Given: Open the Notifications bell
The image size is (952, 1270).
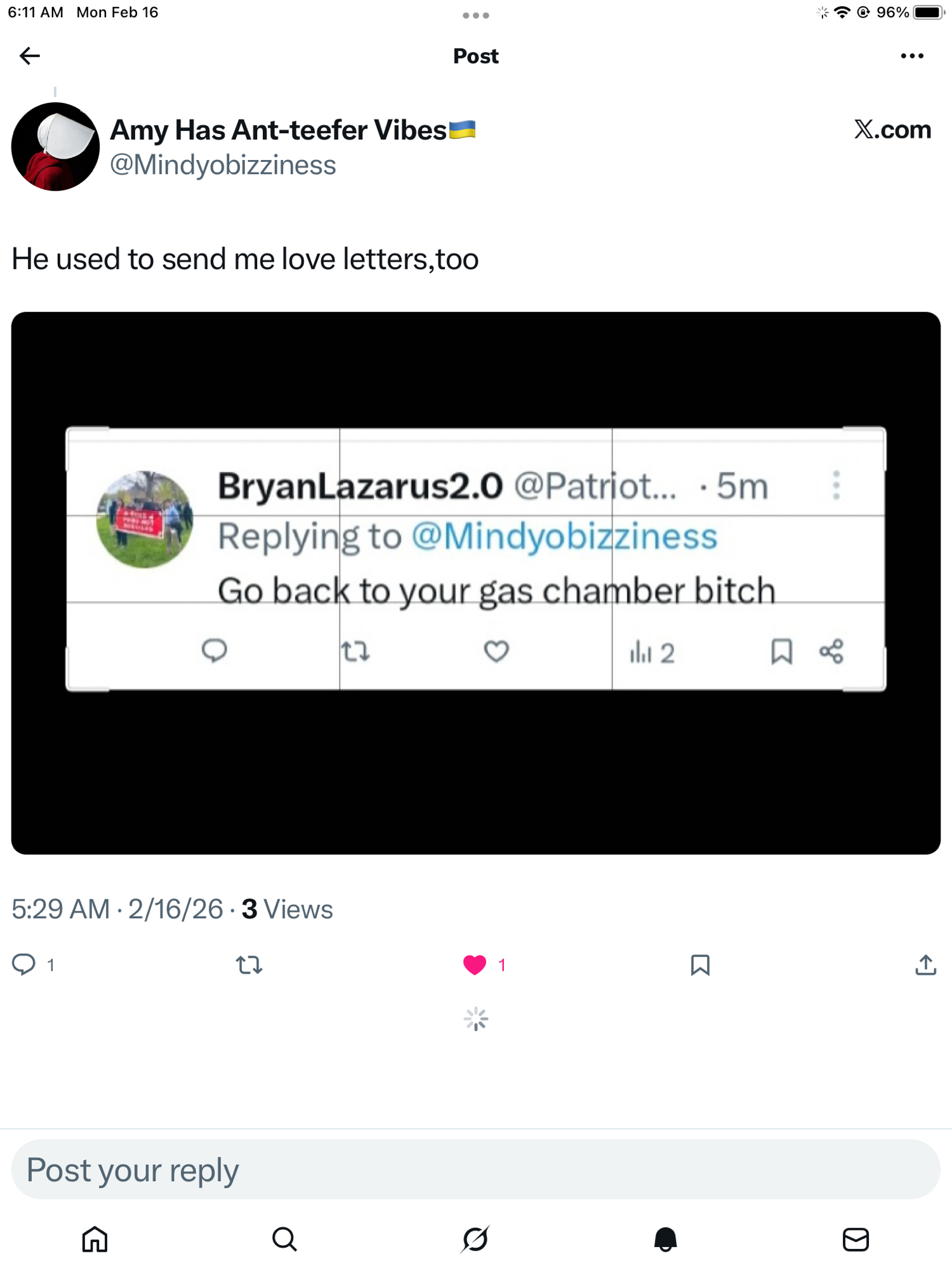Looking at the screenshot, I should click(x=665, y=1239).
